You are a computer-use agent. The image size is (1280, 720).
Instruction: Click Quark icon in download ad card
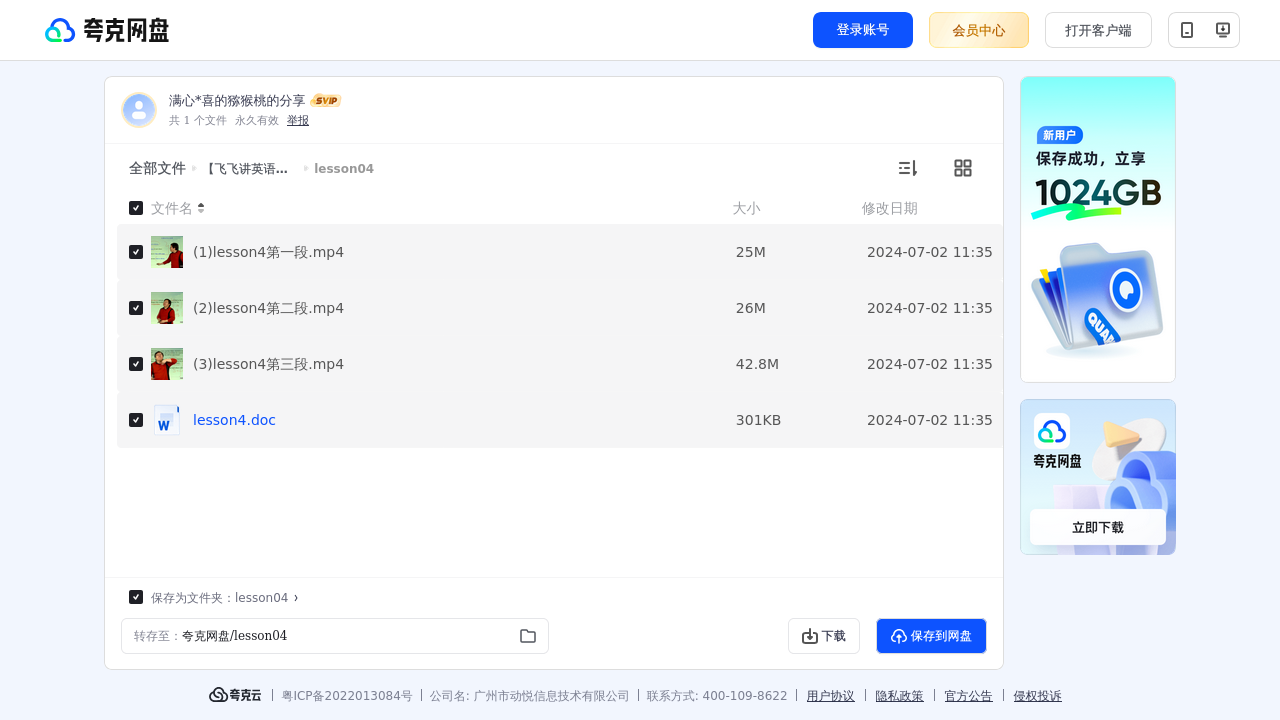1052,431
